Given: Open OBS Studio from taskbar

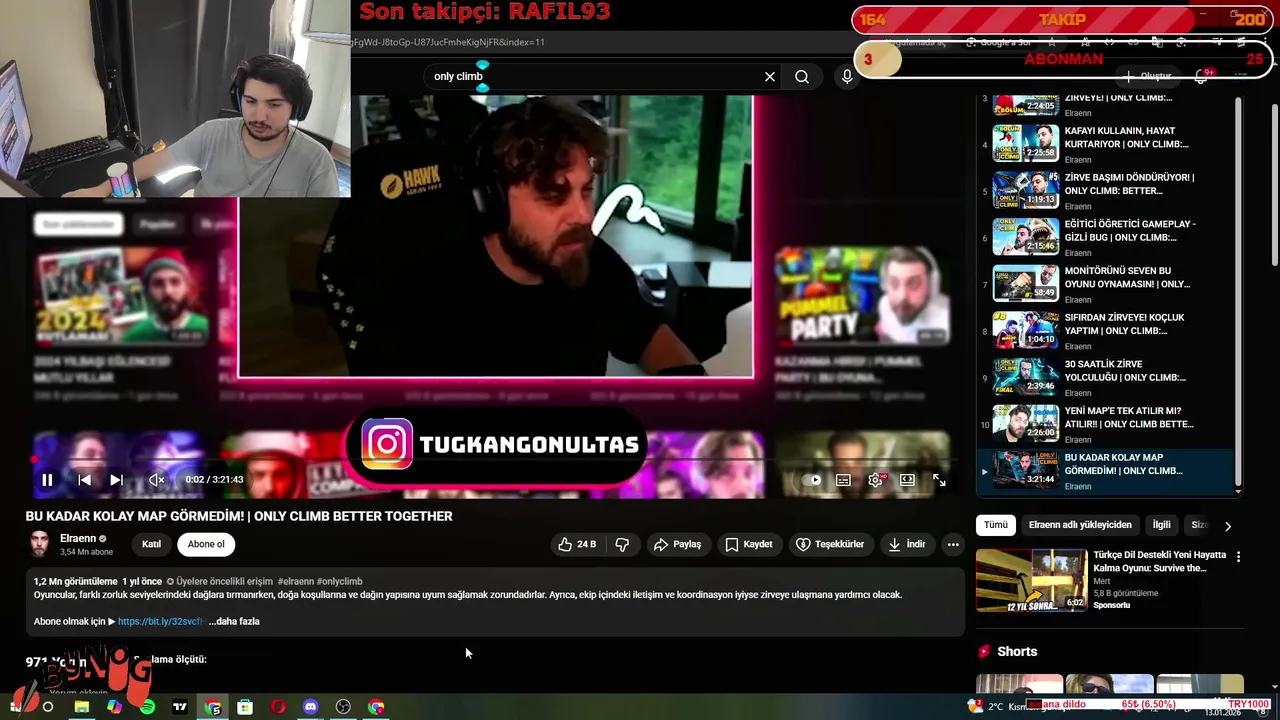Looking at the screenshot, I should [343, 707].
